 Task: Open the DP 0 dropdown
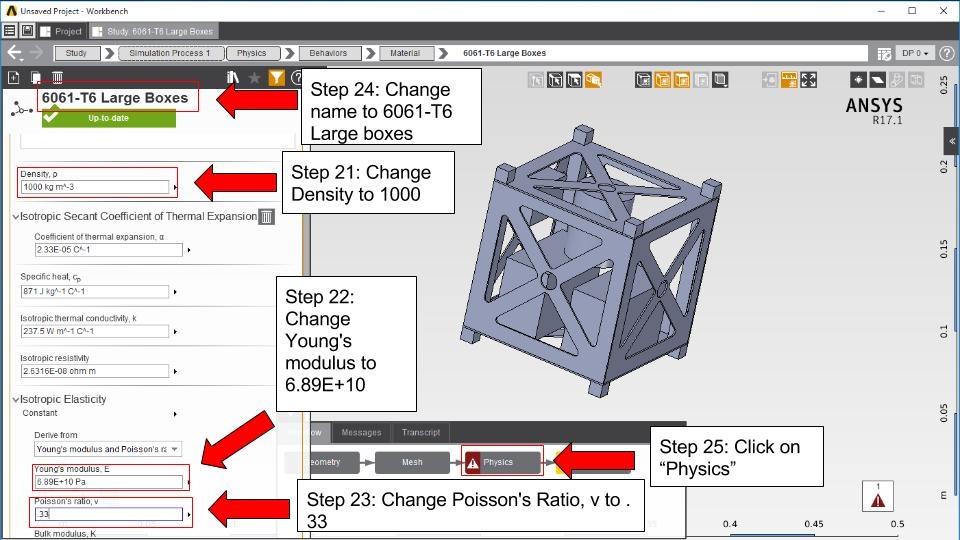pos(915,53)
